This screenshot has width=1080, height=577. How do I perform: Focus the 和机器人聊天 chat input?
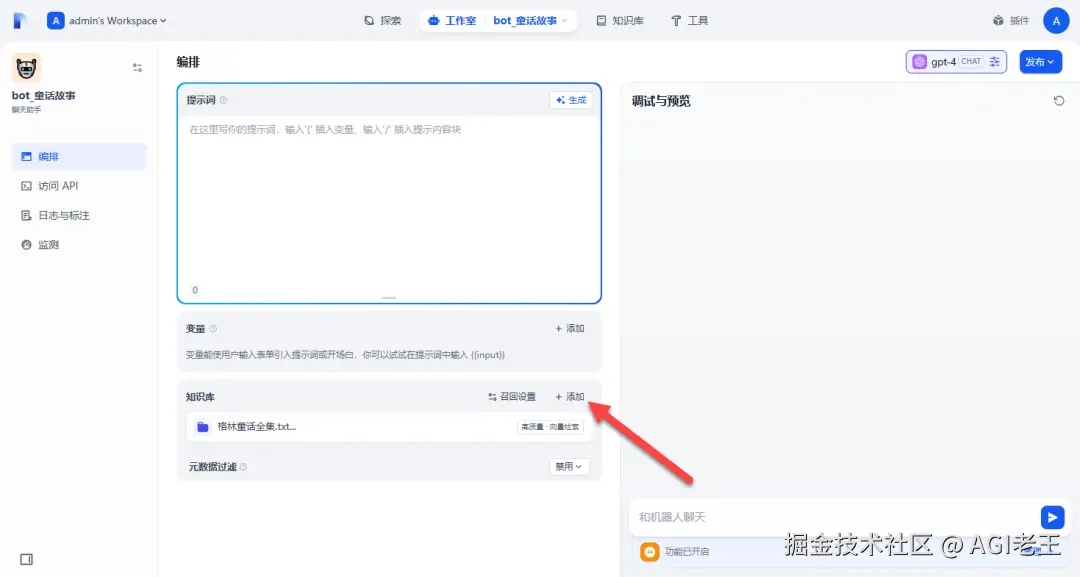835,517
